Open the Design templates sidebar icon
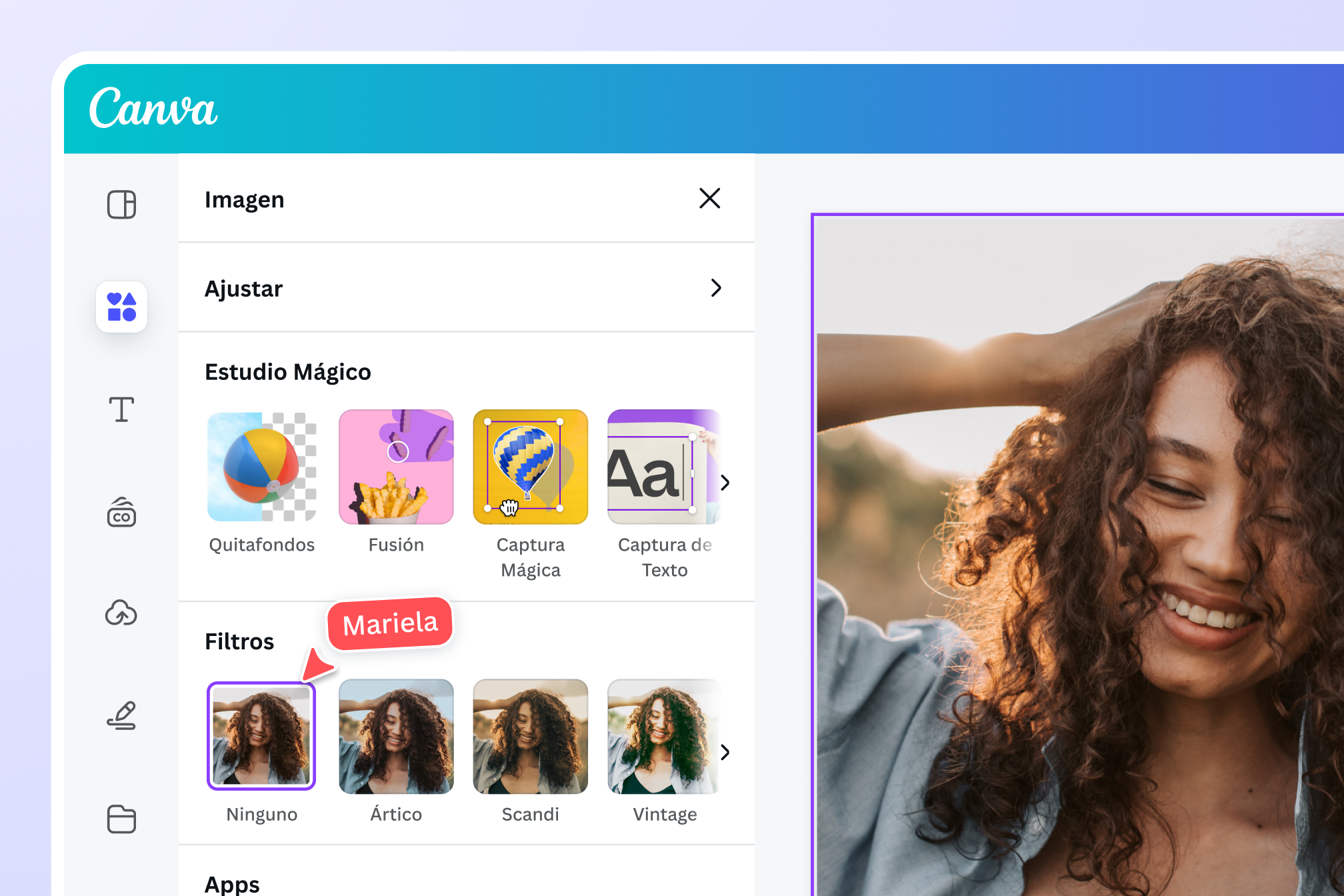This screenshot has height=896, width=1344. (121, 204)
